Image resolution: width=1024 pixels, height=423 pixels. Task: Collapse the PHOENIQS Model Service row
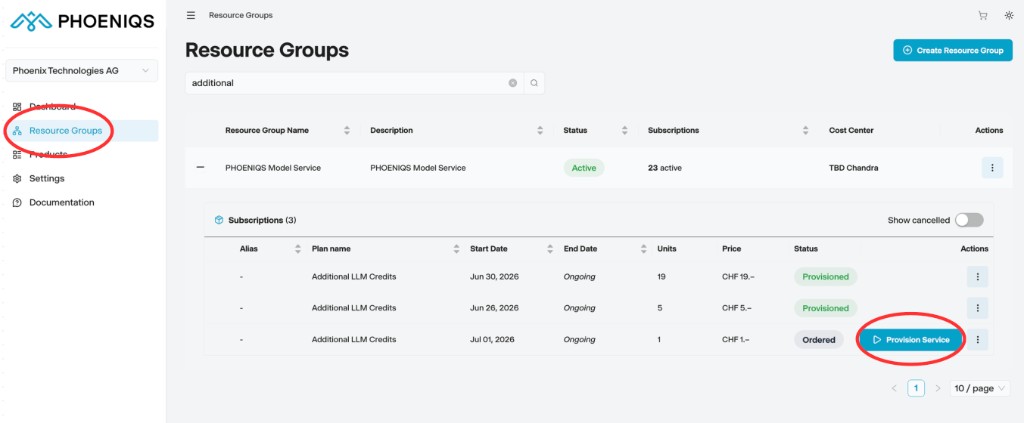tap(200, 168)
